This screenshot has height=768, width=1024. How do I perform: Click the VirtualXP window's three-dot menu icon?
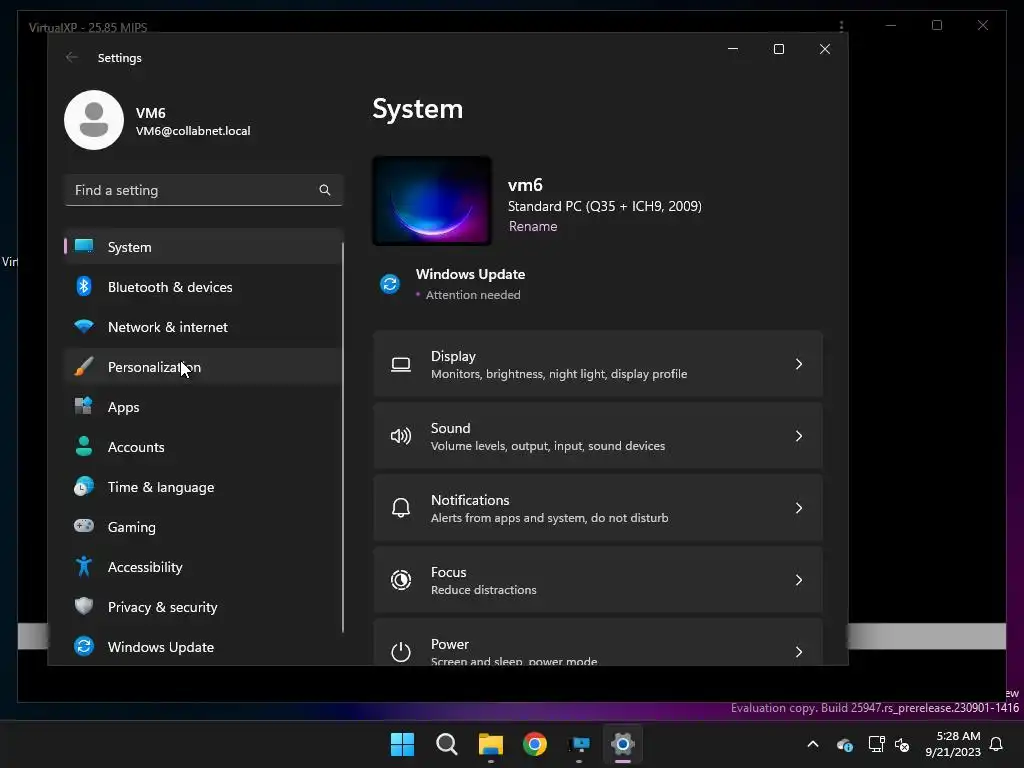tap(841, 26)
